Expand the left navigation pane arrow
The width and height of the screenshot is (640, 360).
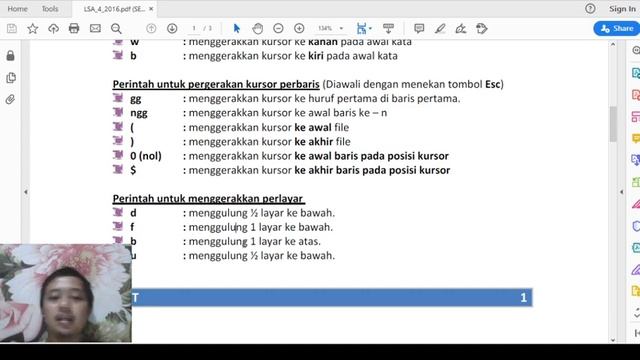[26, 191]
